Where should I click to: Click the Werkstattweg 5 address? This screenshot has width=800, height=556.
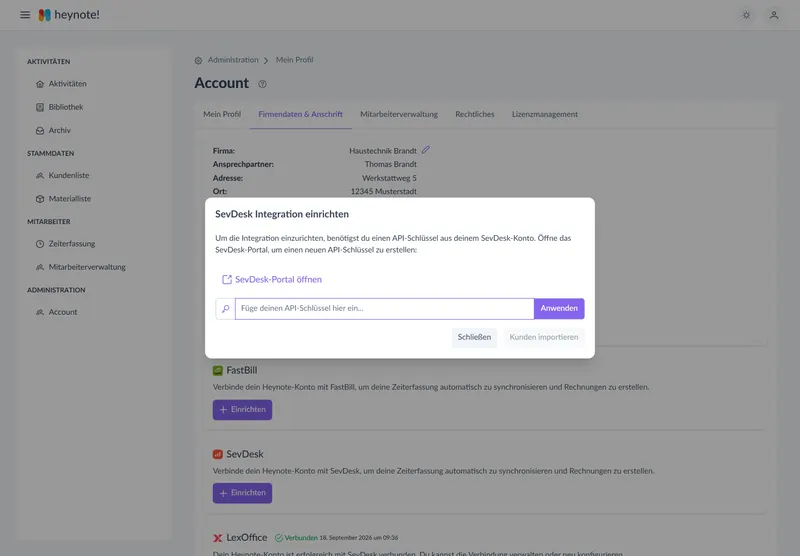click(389, 178)
